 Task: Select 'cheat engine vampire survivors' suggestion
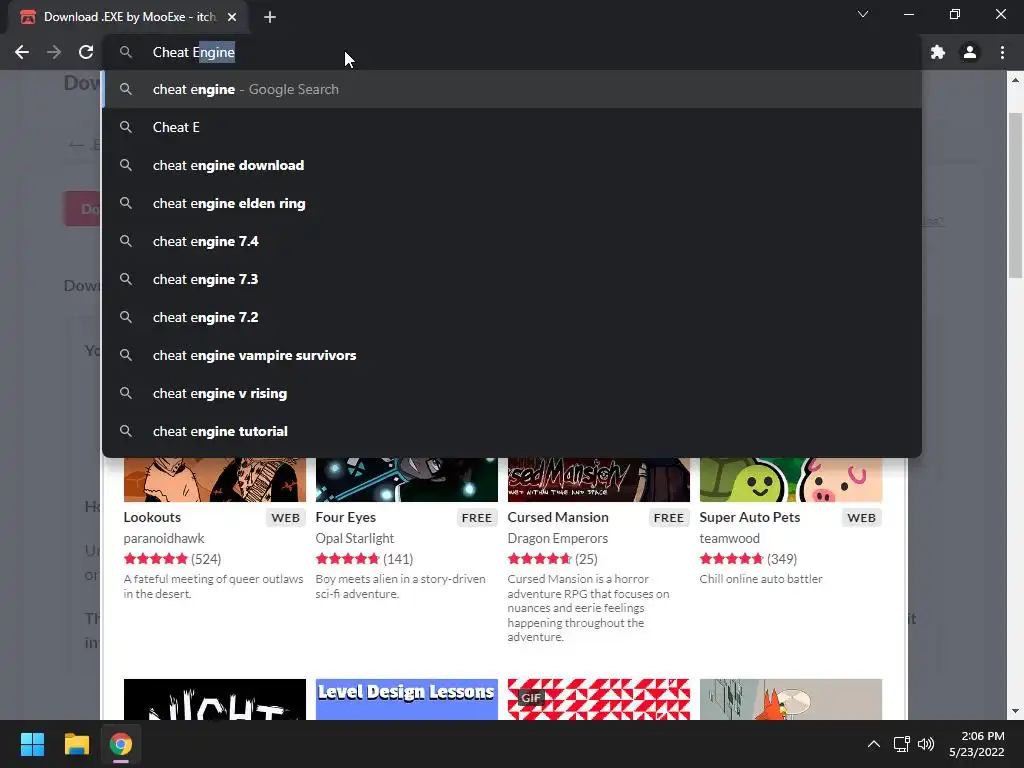pyautogui.click(x=512, y=355)
